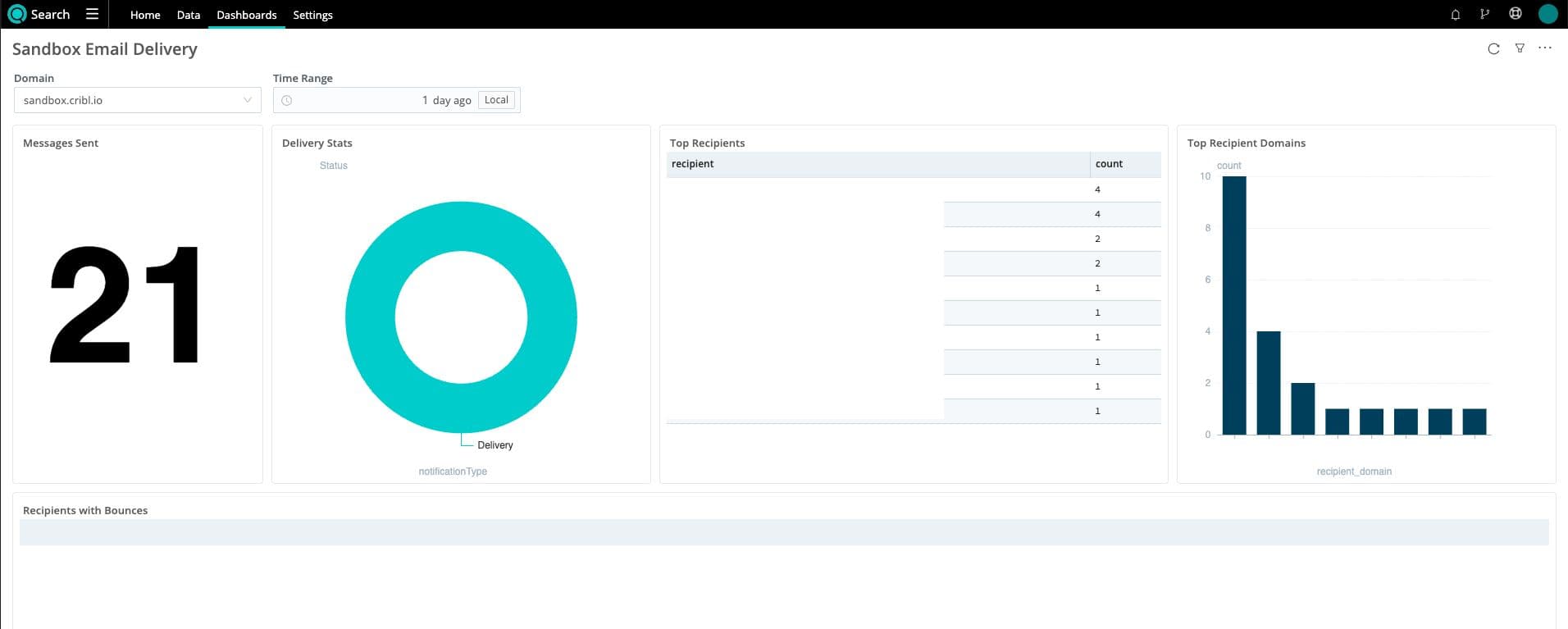Click the dashboard filter funnel icon
This screenshot has width=1568, height=629.
click(x=1520, y=48)
